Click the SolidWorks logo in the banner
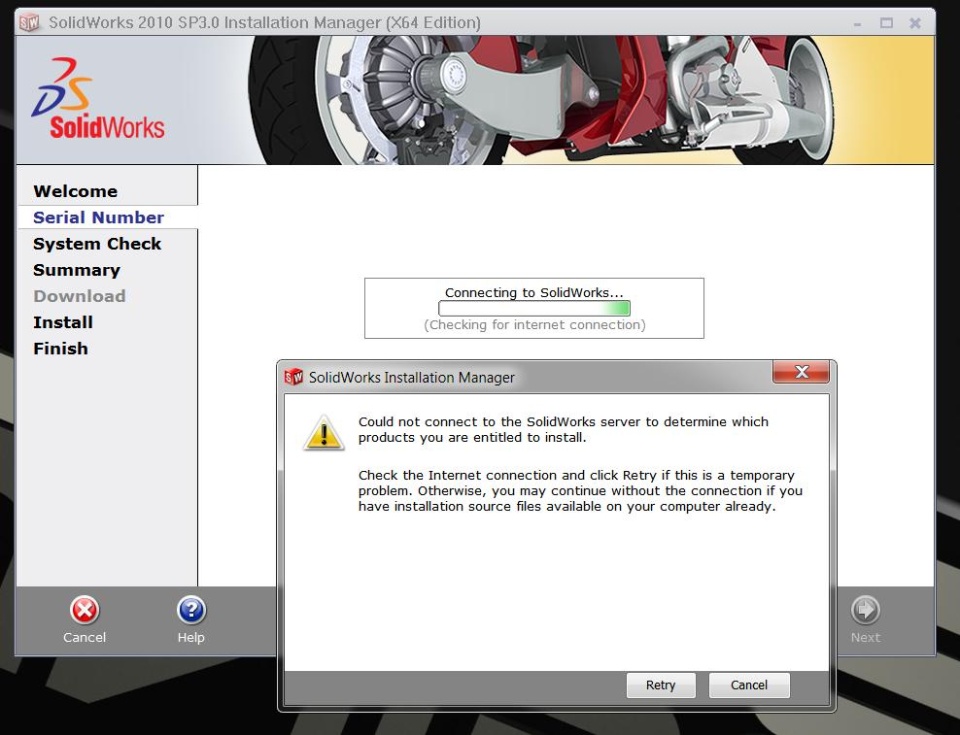Image resolution: width=960 pixels, height=735 pixels. coord(99,99)
